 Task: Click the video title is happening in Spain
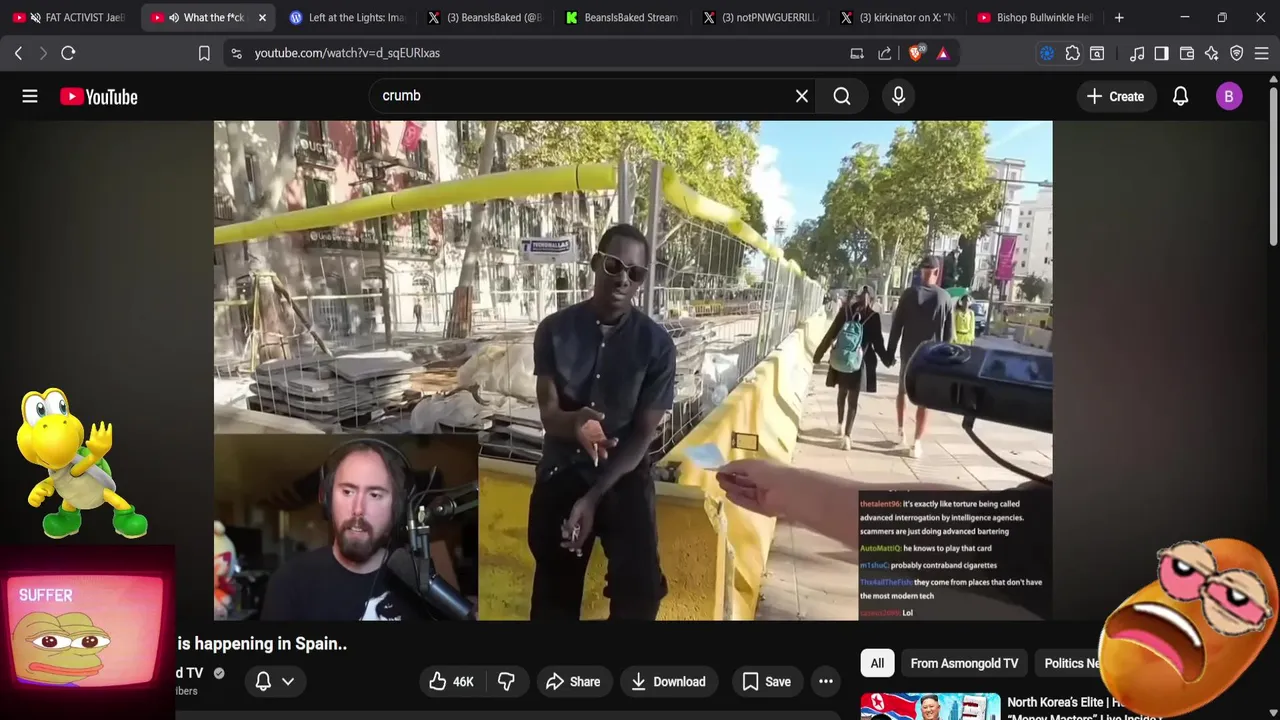pyautogui.click(x=262, y=644)
